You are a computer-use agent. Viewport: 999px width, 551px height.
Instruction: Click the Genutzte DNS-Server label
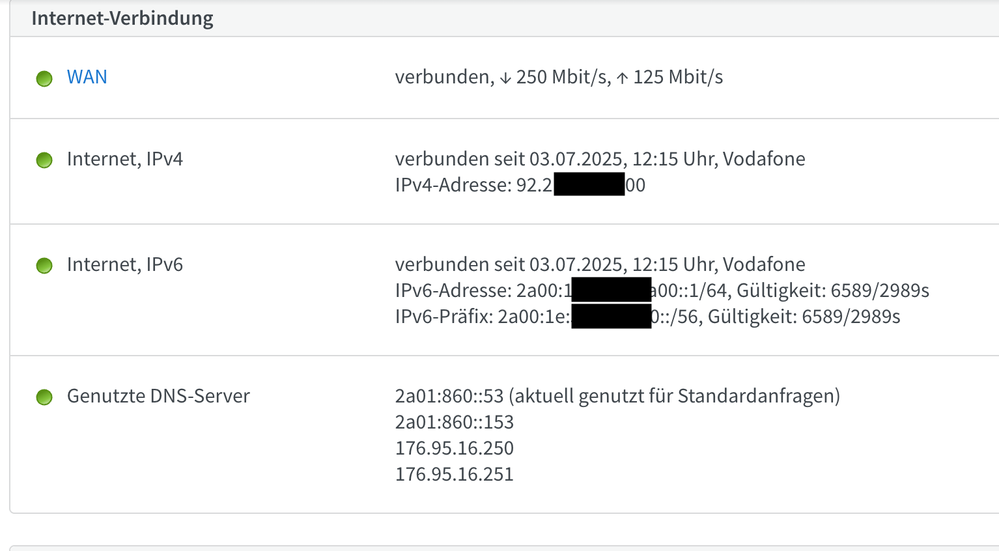pyautogui.click(x=158, y=396)
